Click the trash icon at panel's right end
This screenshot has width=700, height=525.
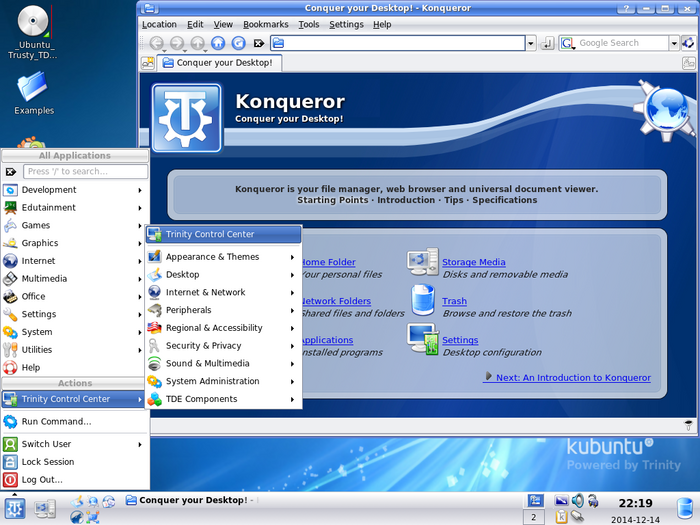click(x=685, y=509)
